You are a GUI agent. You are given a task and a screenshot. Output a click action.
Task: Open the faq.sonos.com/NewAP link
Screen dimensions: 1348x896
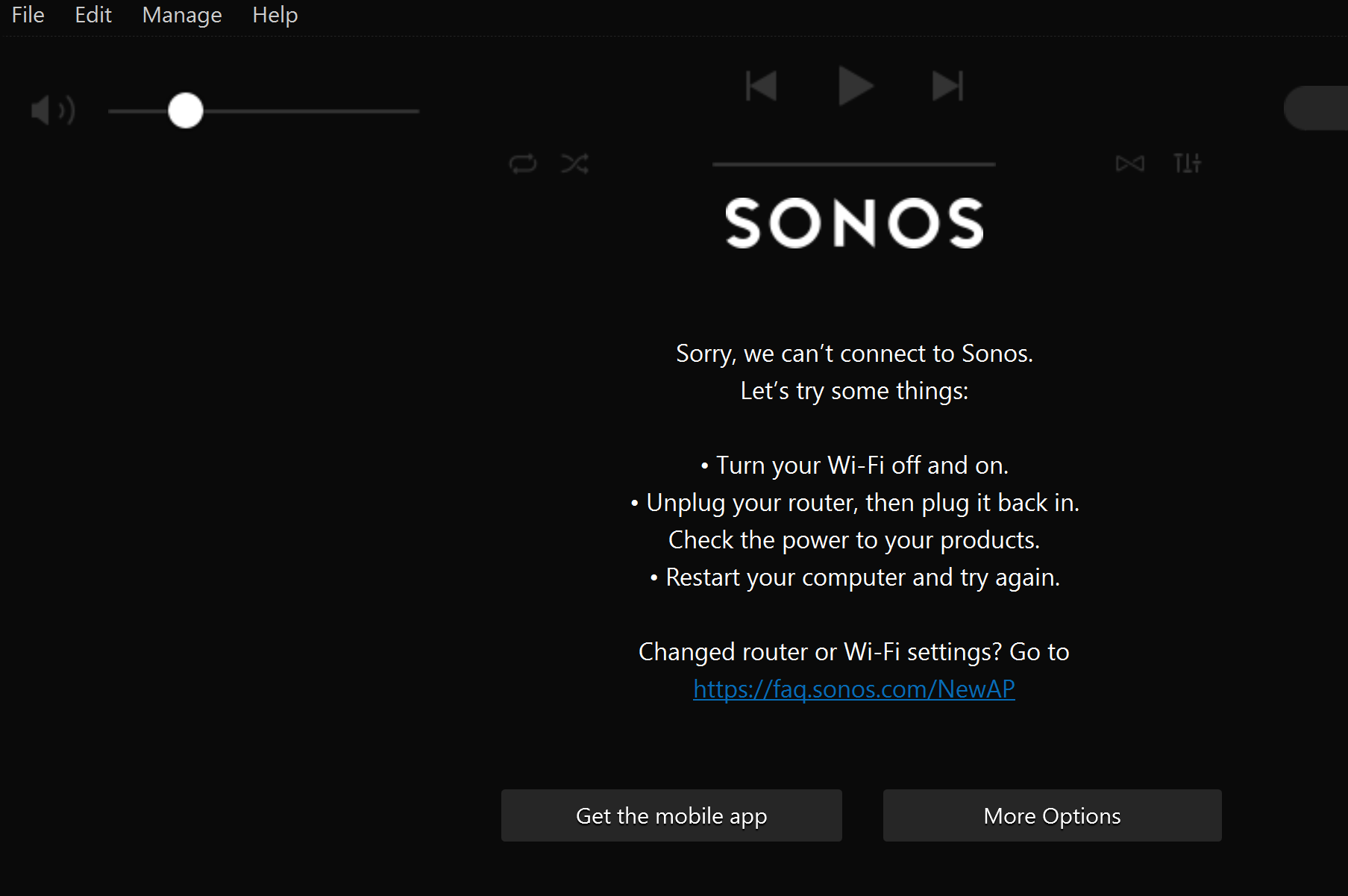(x=854, y=689)
